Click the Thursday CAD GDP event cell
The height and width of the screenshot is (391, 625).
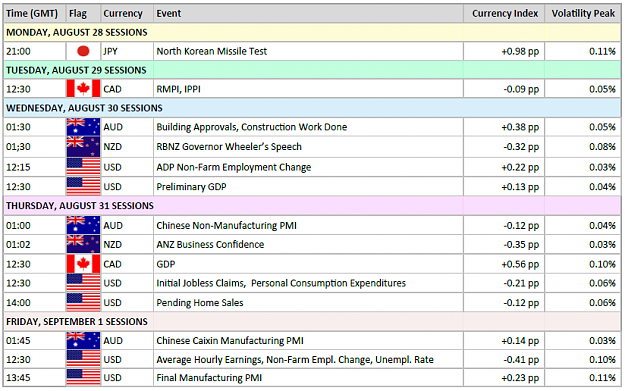point(308,264)
